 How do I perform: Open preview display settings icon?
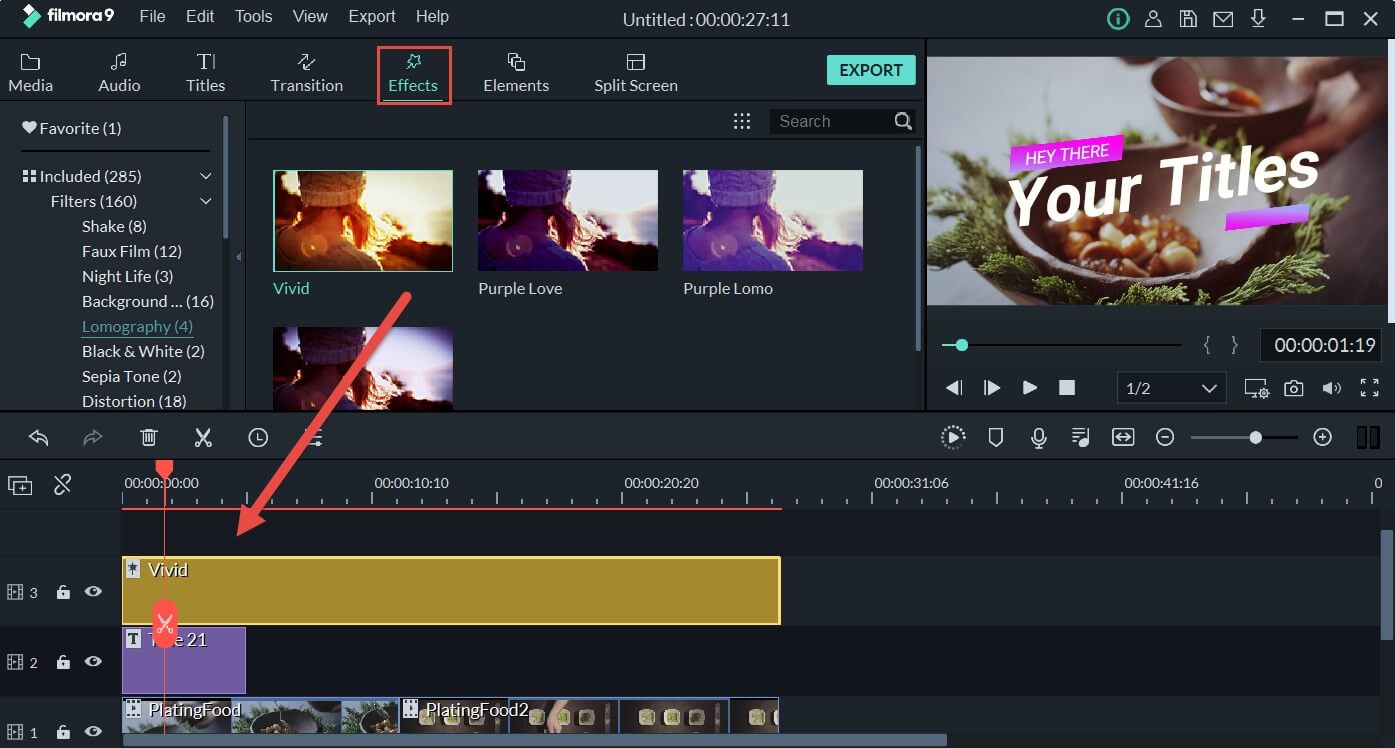pyautogui.click(x=1257, y=388)
